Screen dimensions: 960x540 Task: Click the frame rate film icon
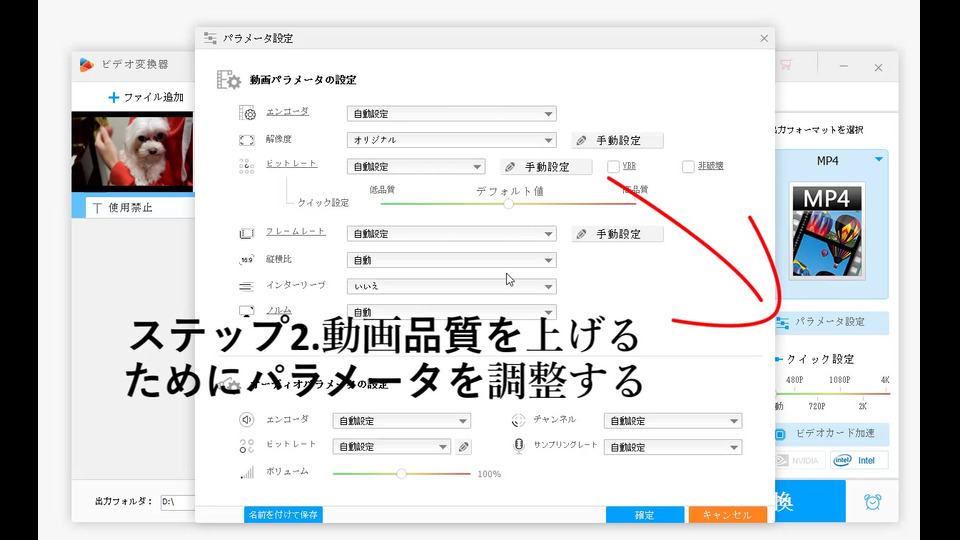click(247, 233)
